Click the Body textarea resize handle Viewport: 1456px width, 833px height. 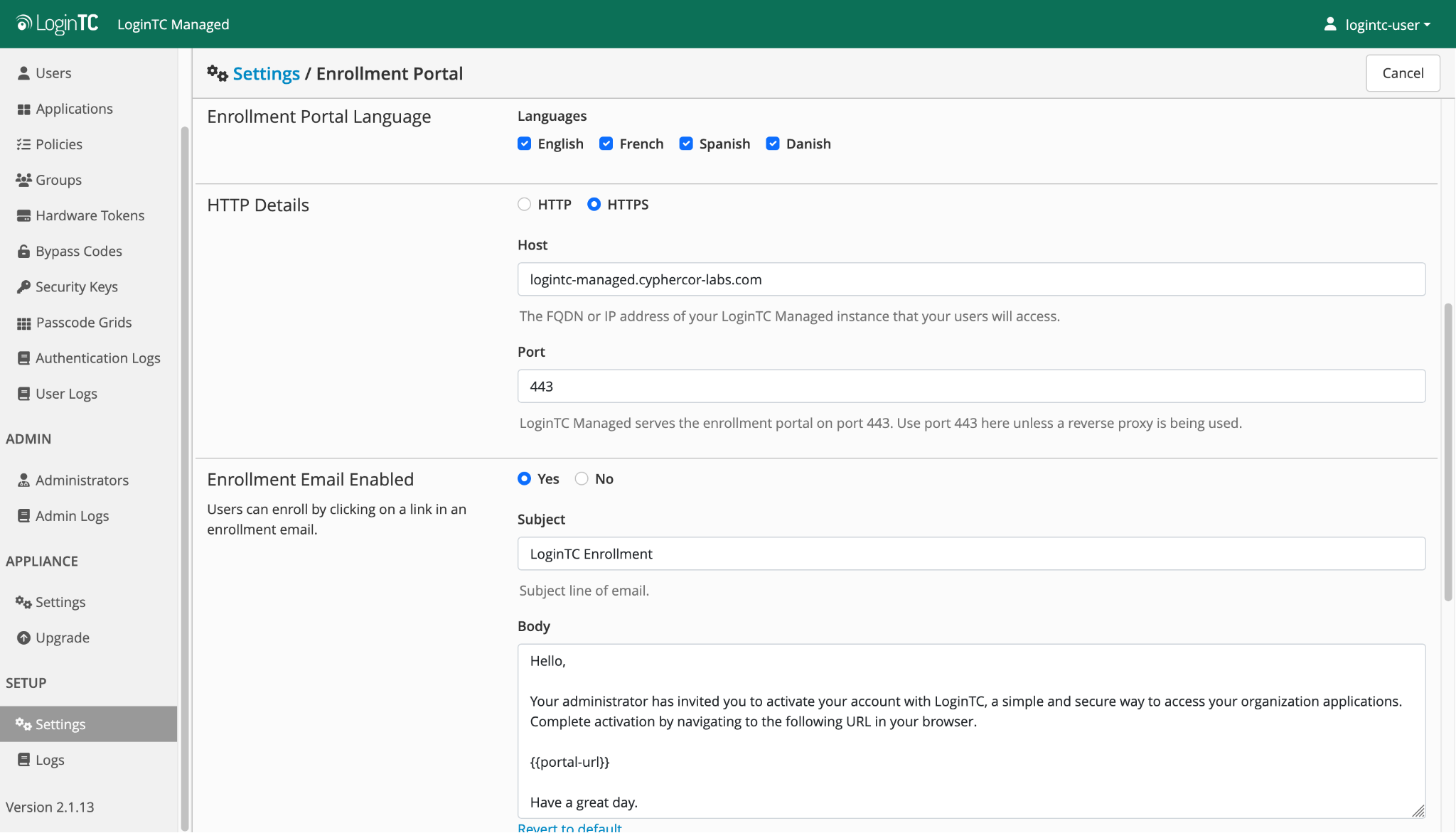tap(1418, 811)
